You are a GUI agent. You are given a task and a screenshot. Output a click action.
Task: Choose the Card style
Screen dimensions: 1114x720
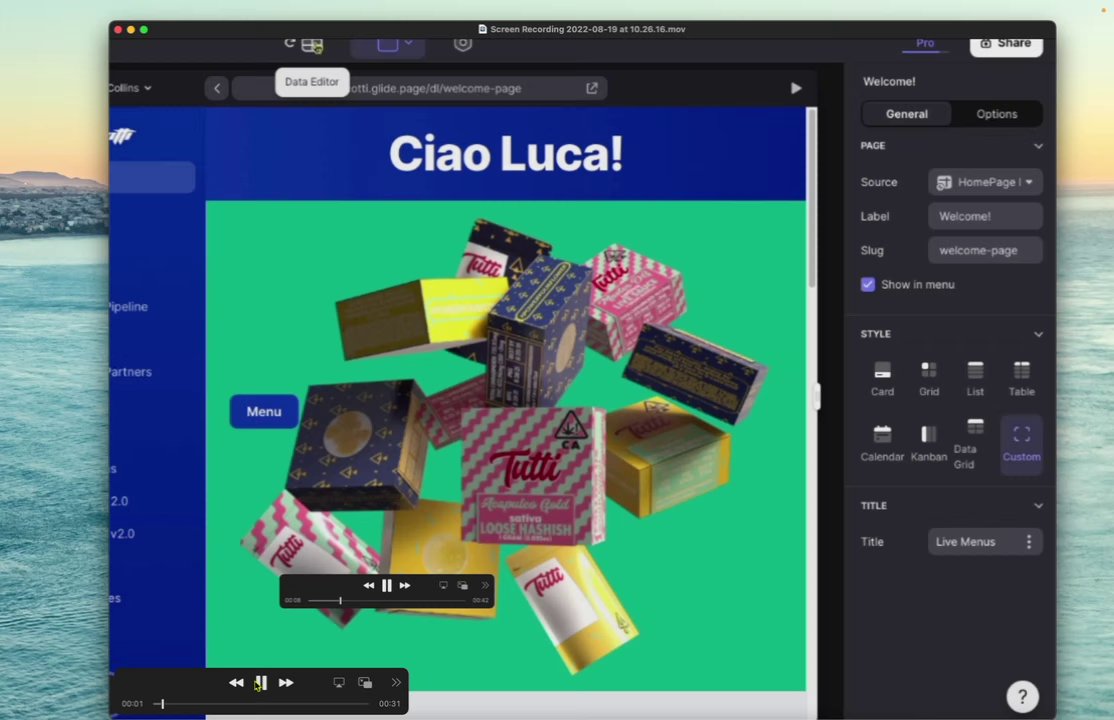[882, 378]
